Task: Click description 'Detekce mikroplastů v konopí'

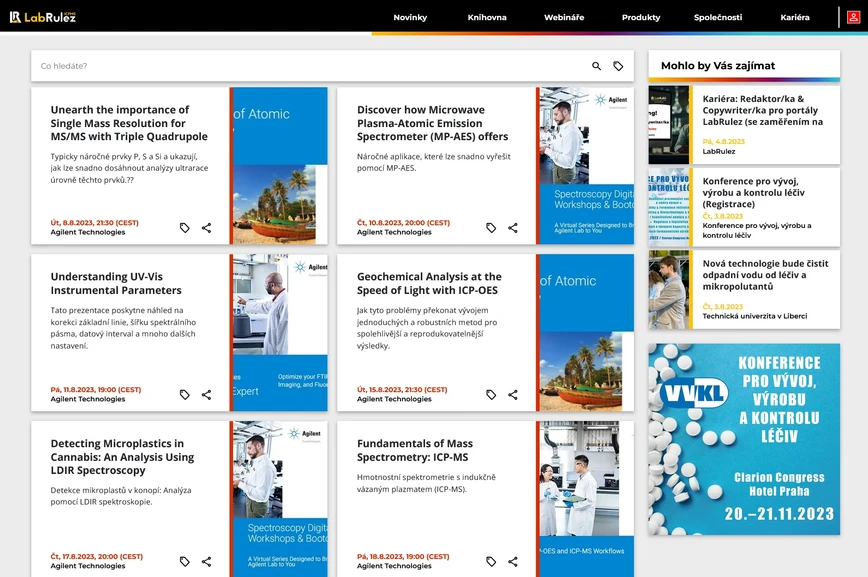Action: (x=121, y=496)
